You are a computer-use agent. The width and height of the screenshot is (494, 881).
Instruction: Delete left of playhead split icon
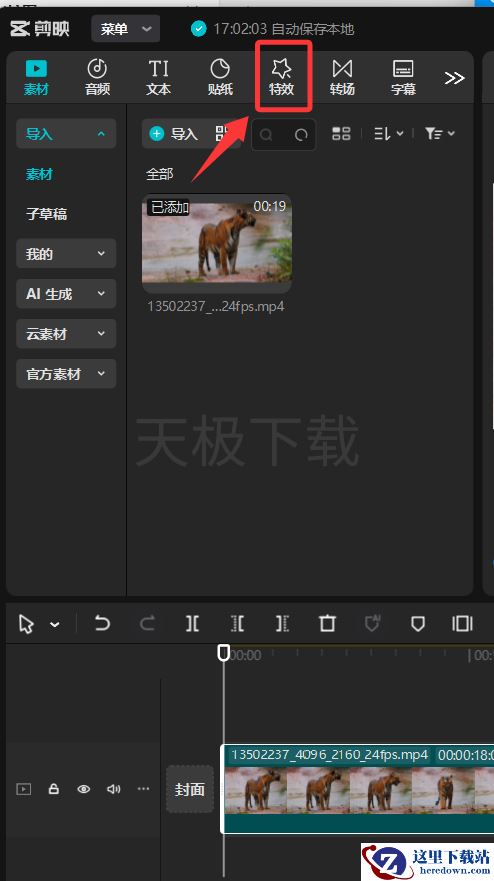237,623
